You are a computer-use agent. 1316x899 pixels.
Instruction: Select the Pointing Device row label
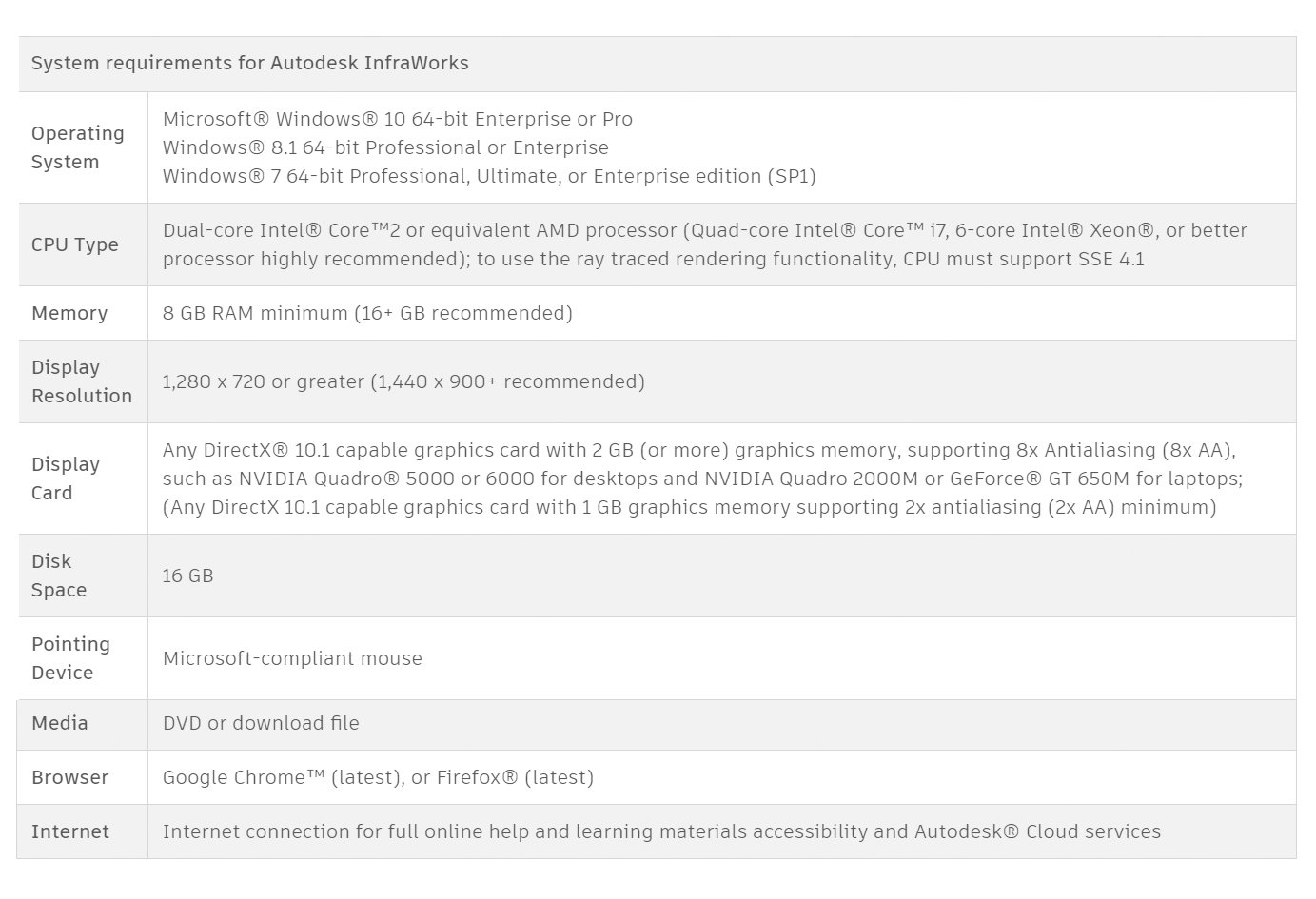tap(69, 658)
